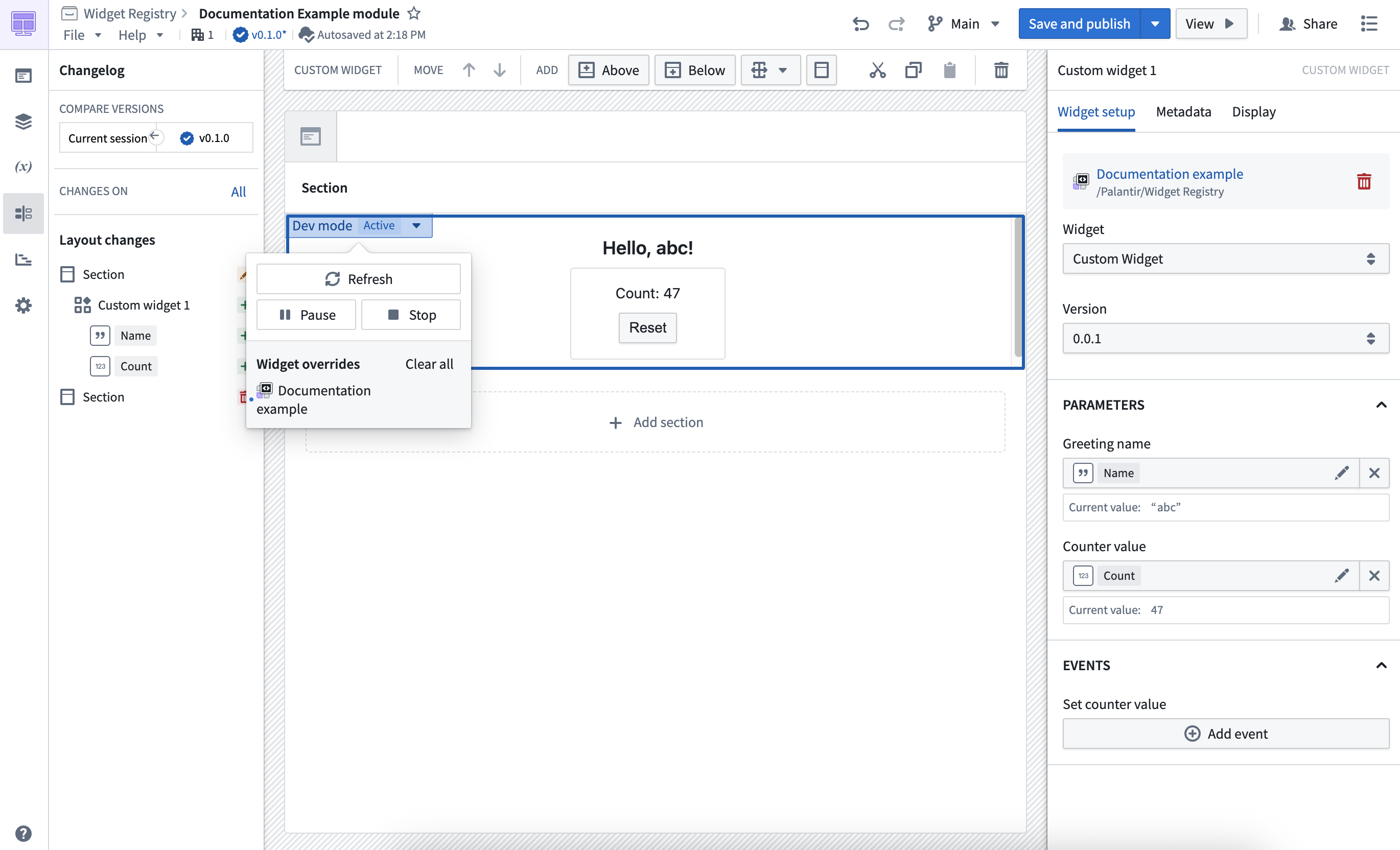
Task: Click Clear all widget overrides
Action: pyautogui.click(x=429, y=364)
